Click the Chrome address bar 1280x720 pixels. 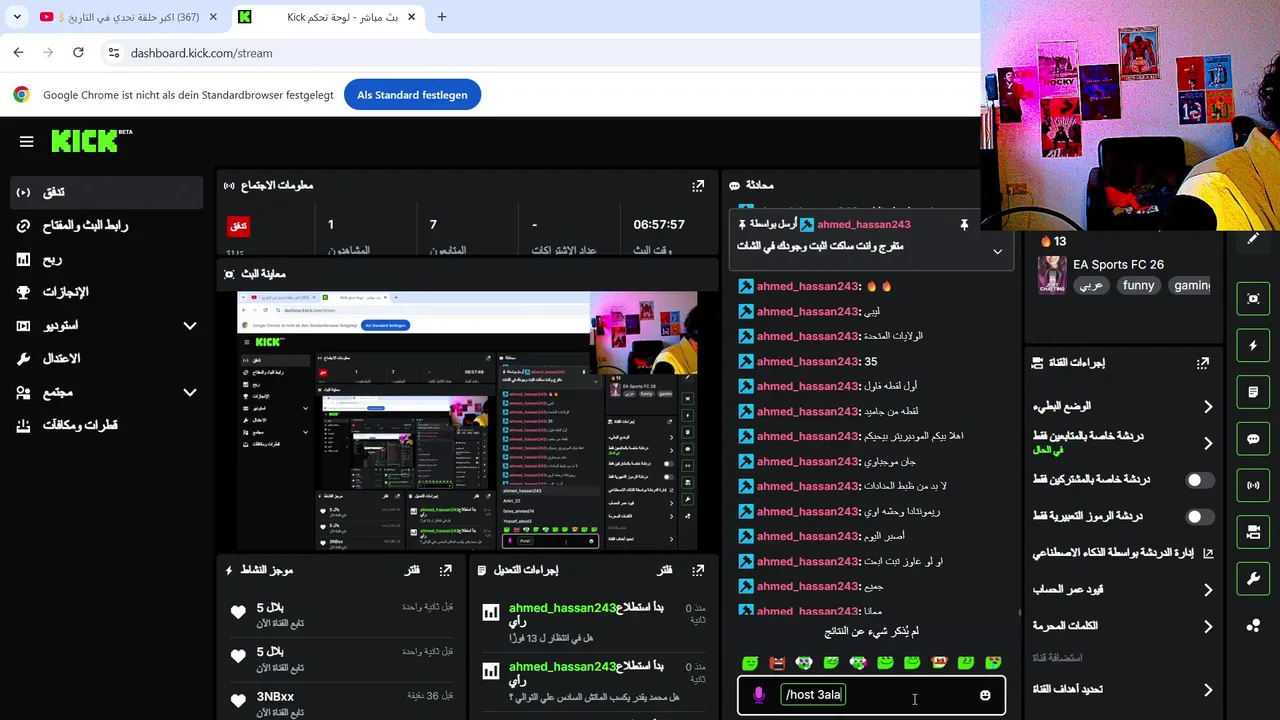[x=540, y=53]
